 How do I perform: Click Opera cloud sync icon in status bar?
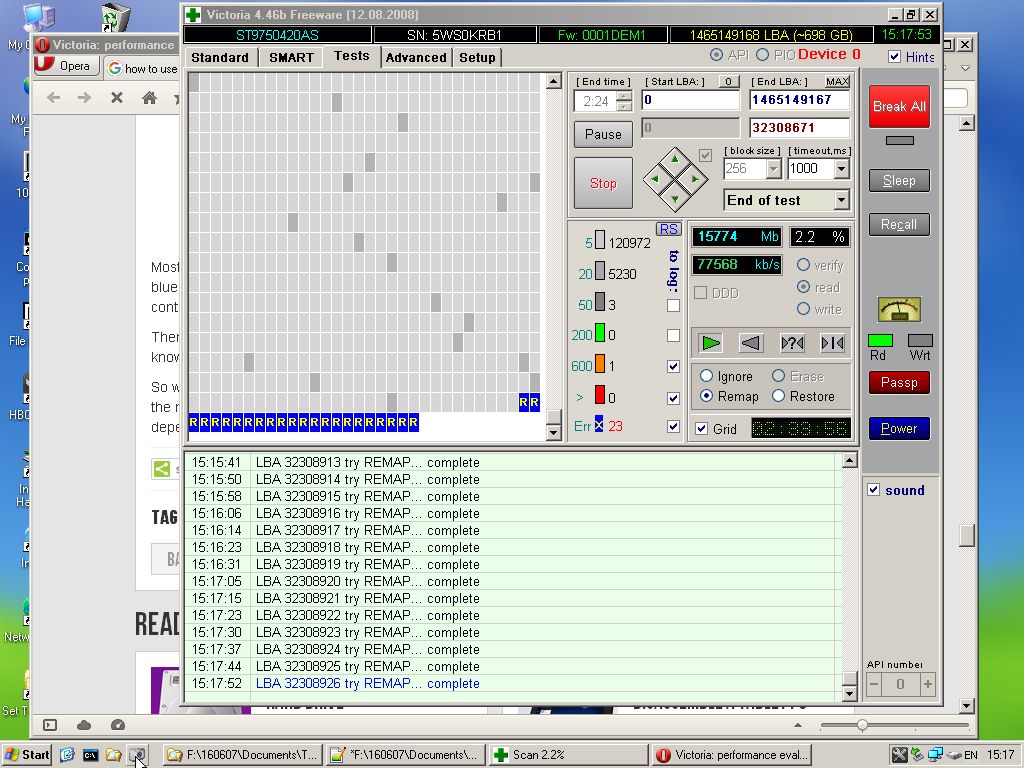[84, 725]
